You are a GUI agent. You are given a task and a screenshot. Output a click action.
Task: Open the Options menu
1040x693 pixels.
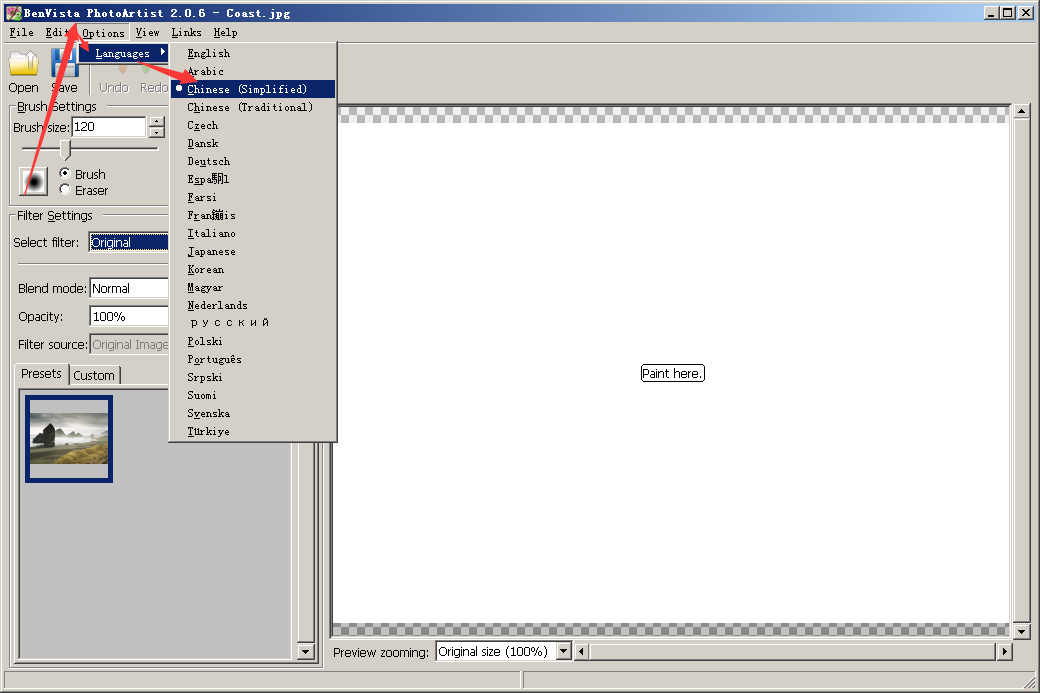click(x=103, y=32)
